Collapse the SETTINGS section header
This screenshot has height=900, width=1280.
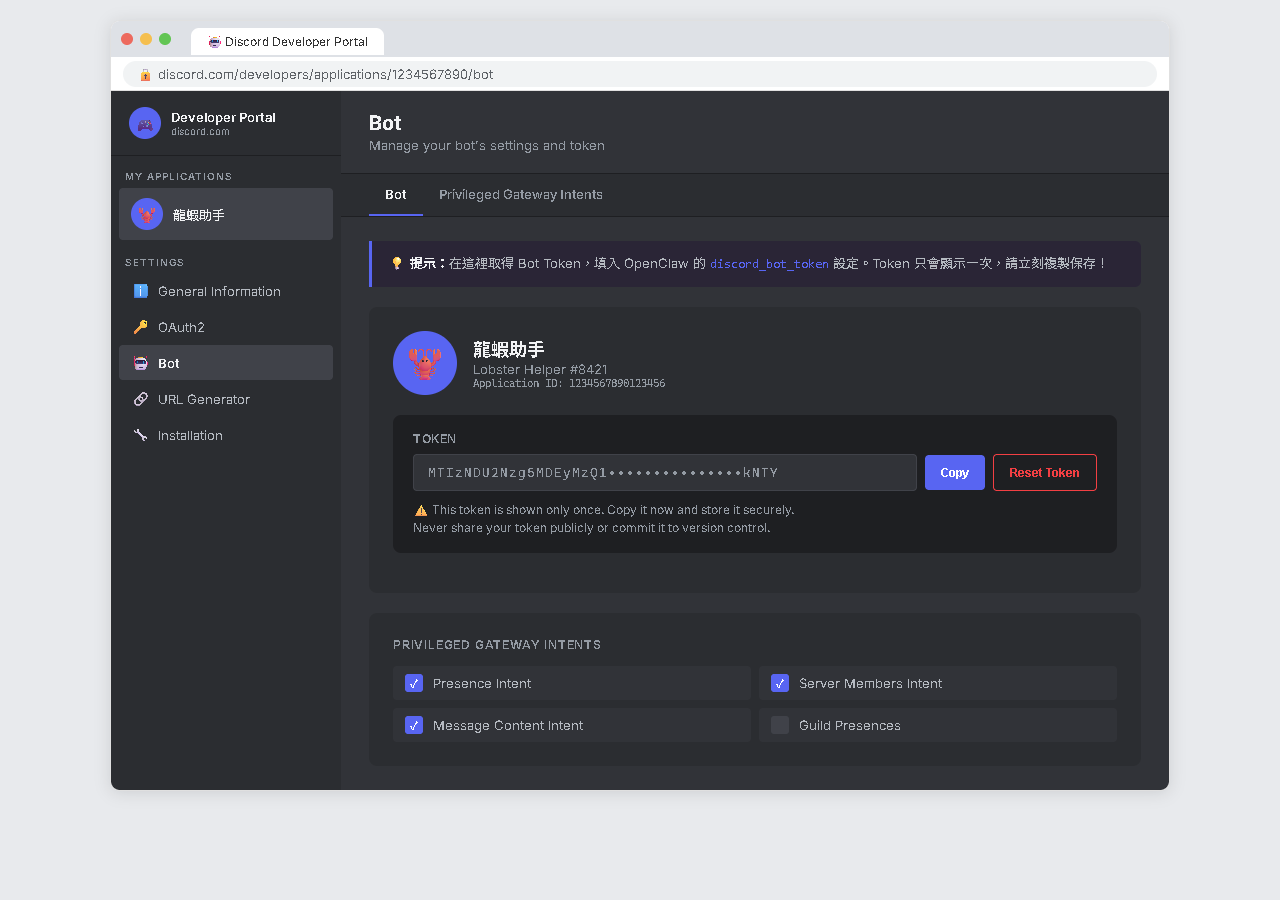[x=154, y=262]
